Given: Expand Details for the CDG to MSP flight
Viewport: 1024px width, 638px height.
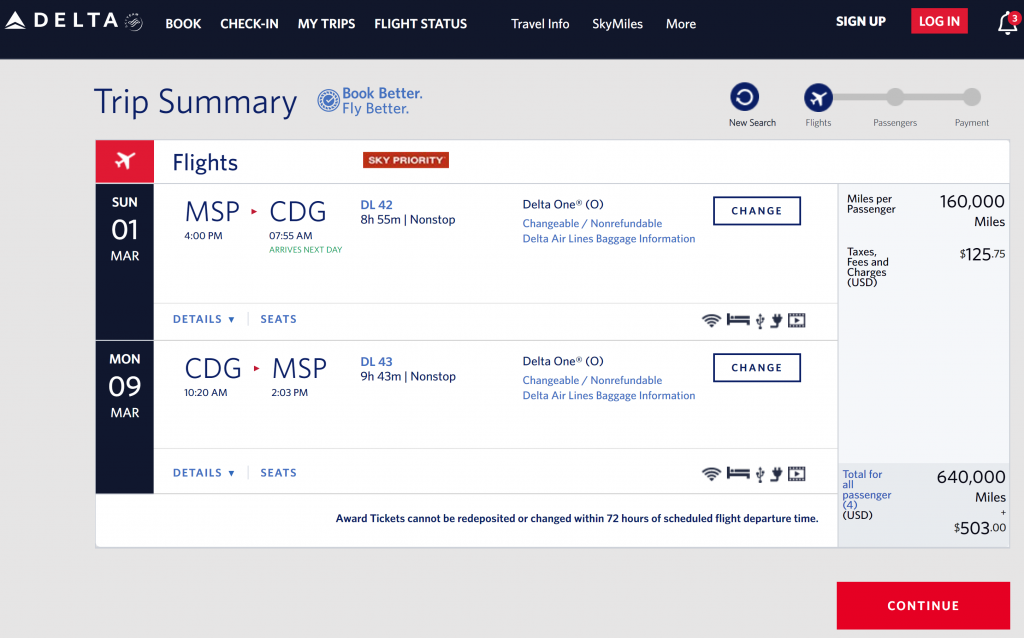Looking at the screenshot, I should click(204, 473).
